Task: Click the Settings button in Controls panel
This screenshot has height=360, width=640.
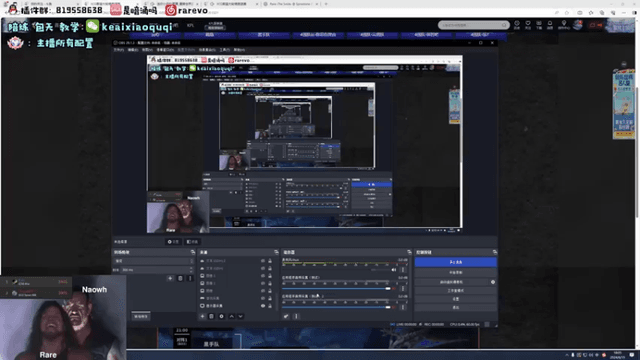Action: pos(456,299)
